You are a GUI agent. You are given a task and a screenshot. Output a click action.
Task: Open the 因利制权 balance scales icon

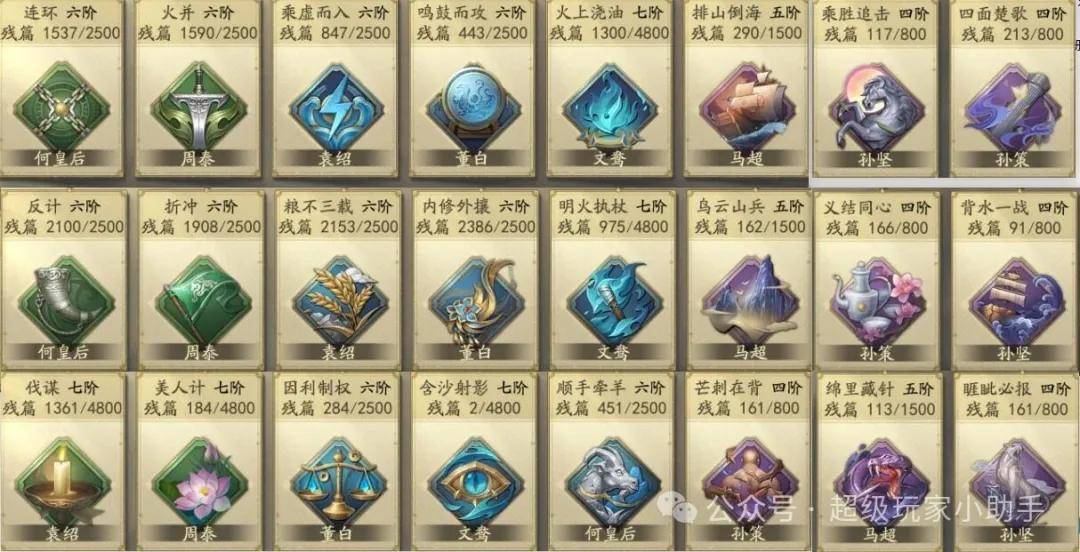(337, 482)
